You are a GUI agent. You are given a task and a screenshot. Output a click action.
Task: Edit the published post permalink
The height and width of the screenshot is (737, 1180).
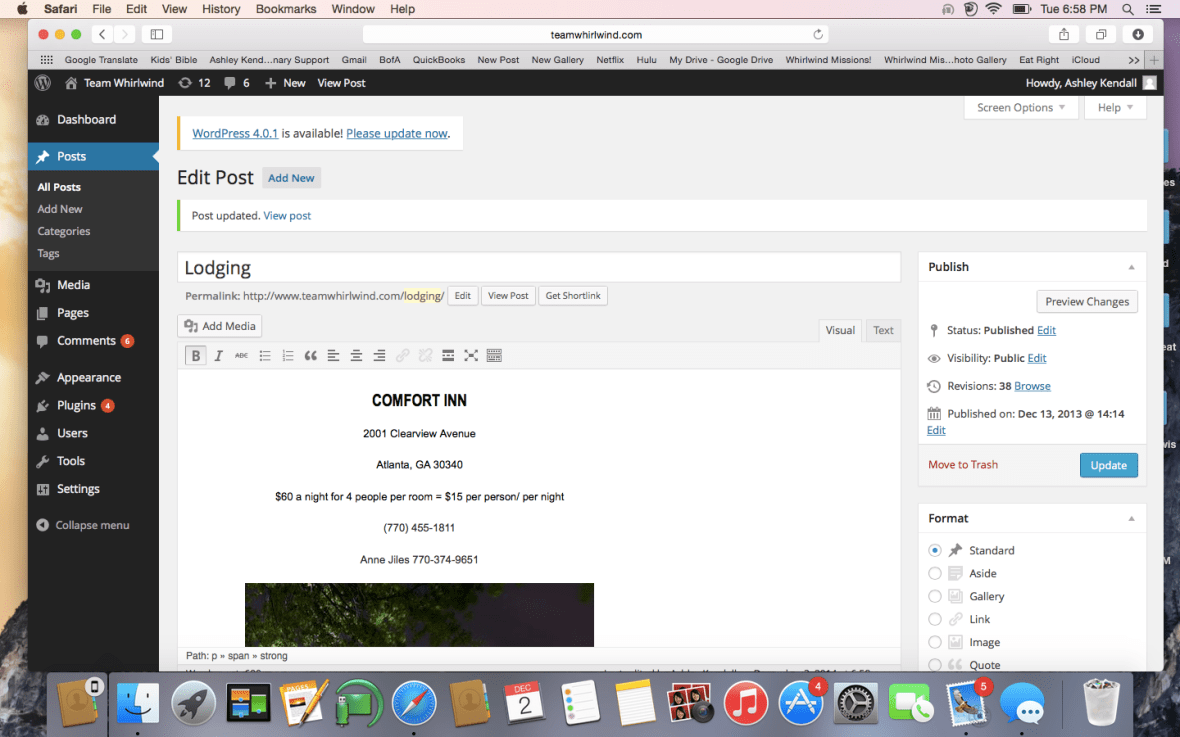click(462, 295)
